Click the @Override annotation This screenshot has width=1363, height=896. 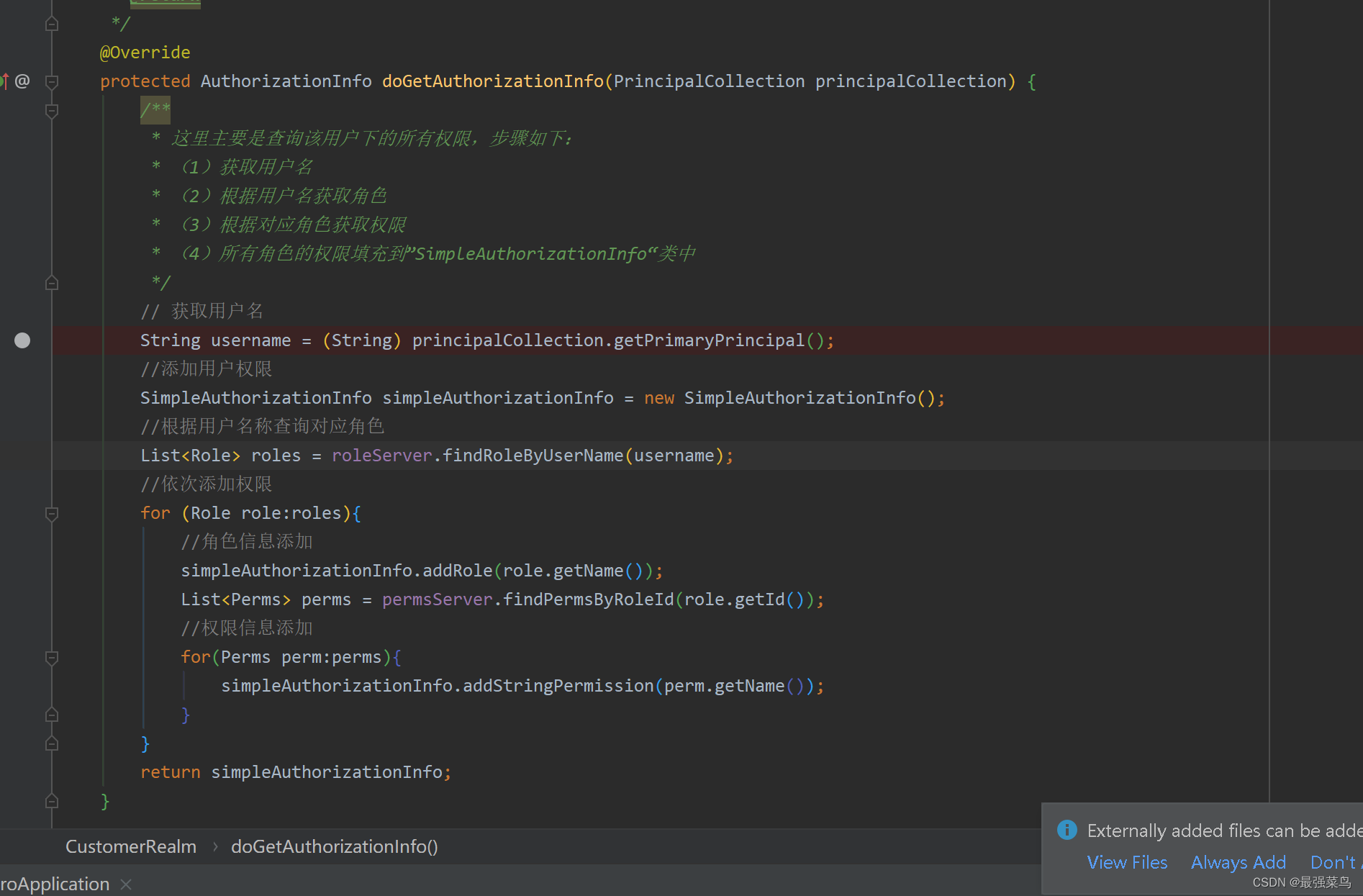tap(145, 53)
